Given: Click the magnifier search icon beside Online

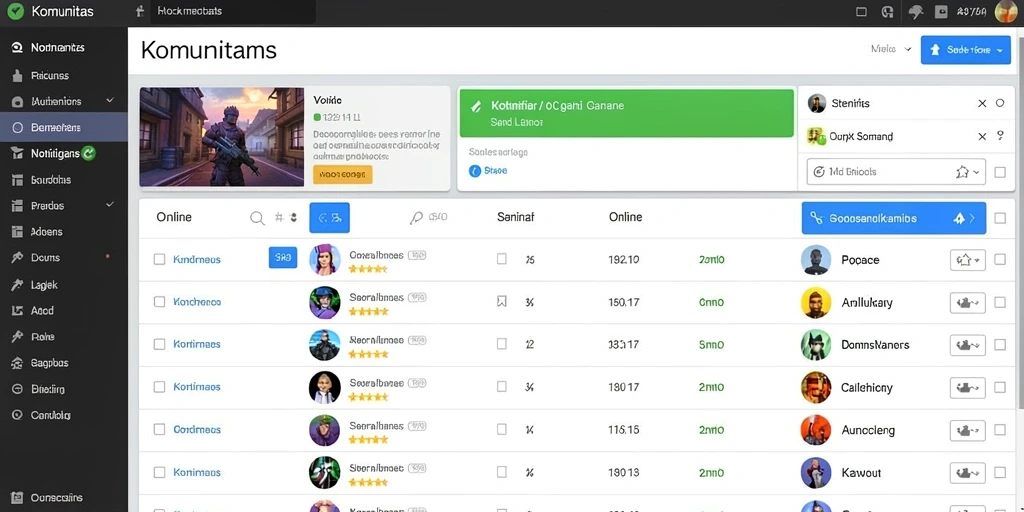Looking at the screenshot, I should (257, 218).
